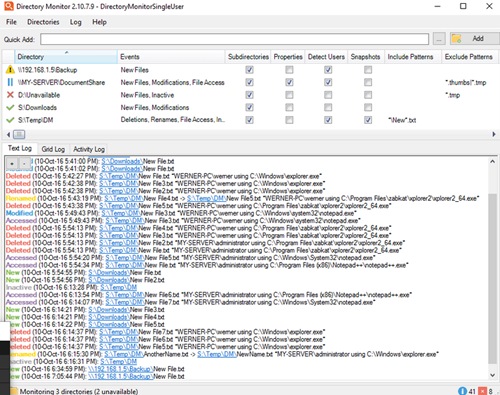
Task: Click S:\Temp\DM link before AnotherName.txt
Action: point(123,354)
